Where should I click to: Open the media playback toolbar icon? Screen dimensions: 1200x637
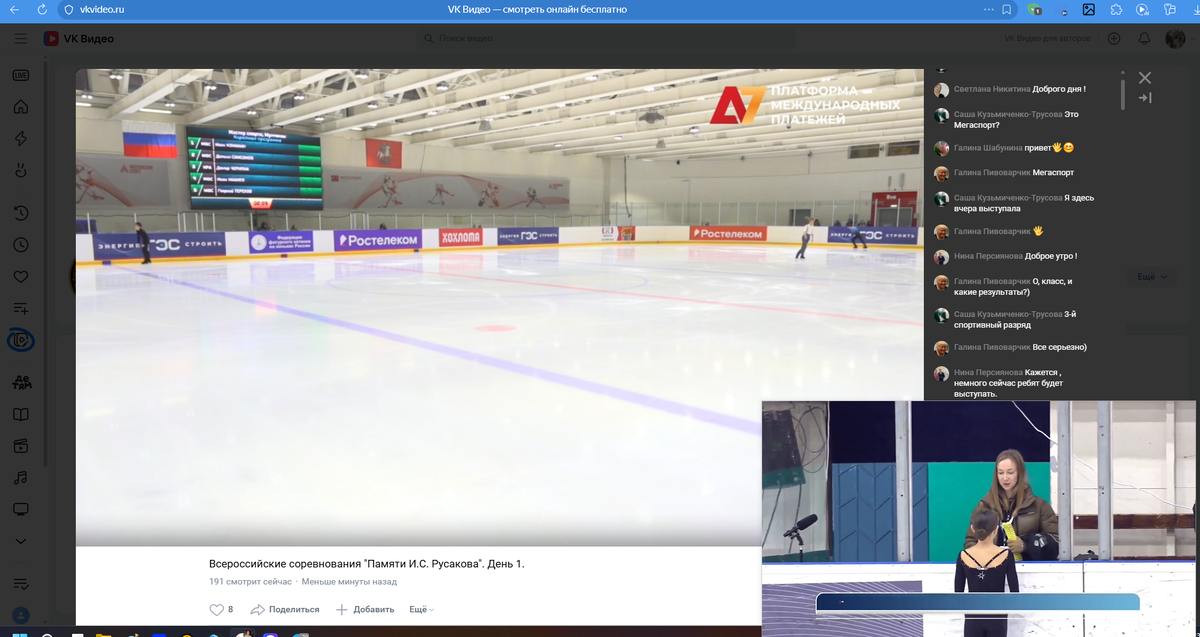pyautogui.click(x=1143, y=9)
